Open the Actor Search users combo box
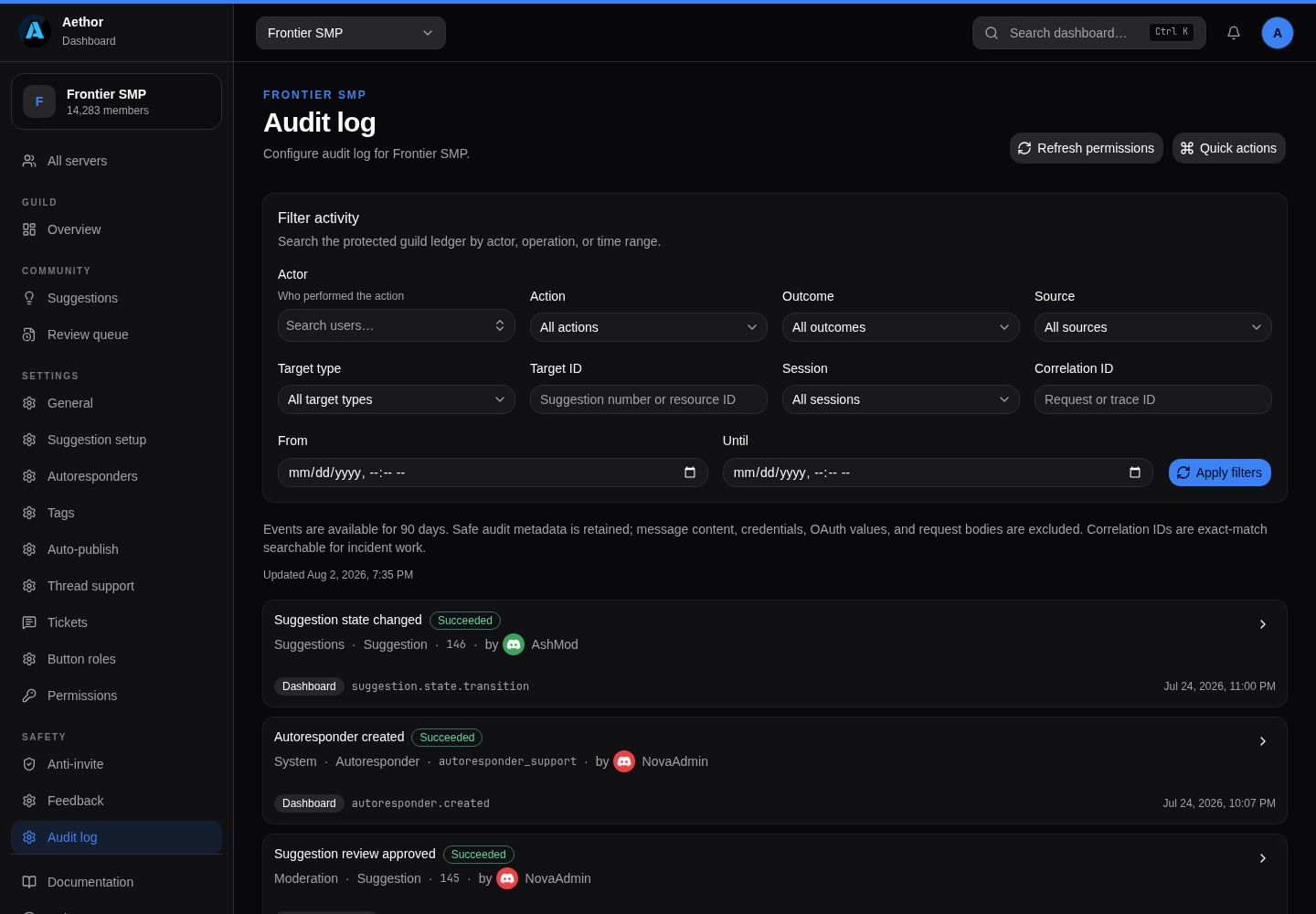The image size is (1316, 914). [397, 325]
